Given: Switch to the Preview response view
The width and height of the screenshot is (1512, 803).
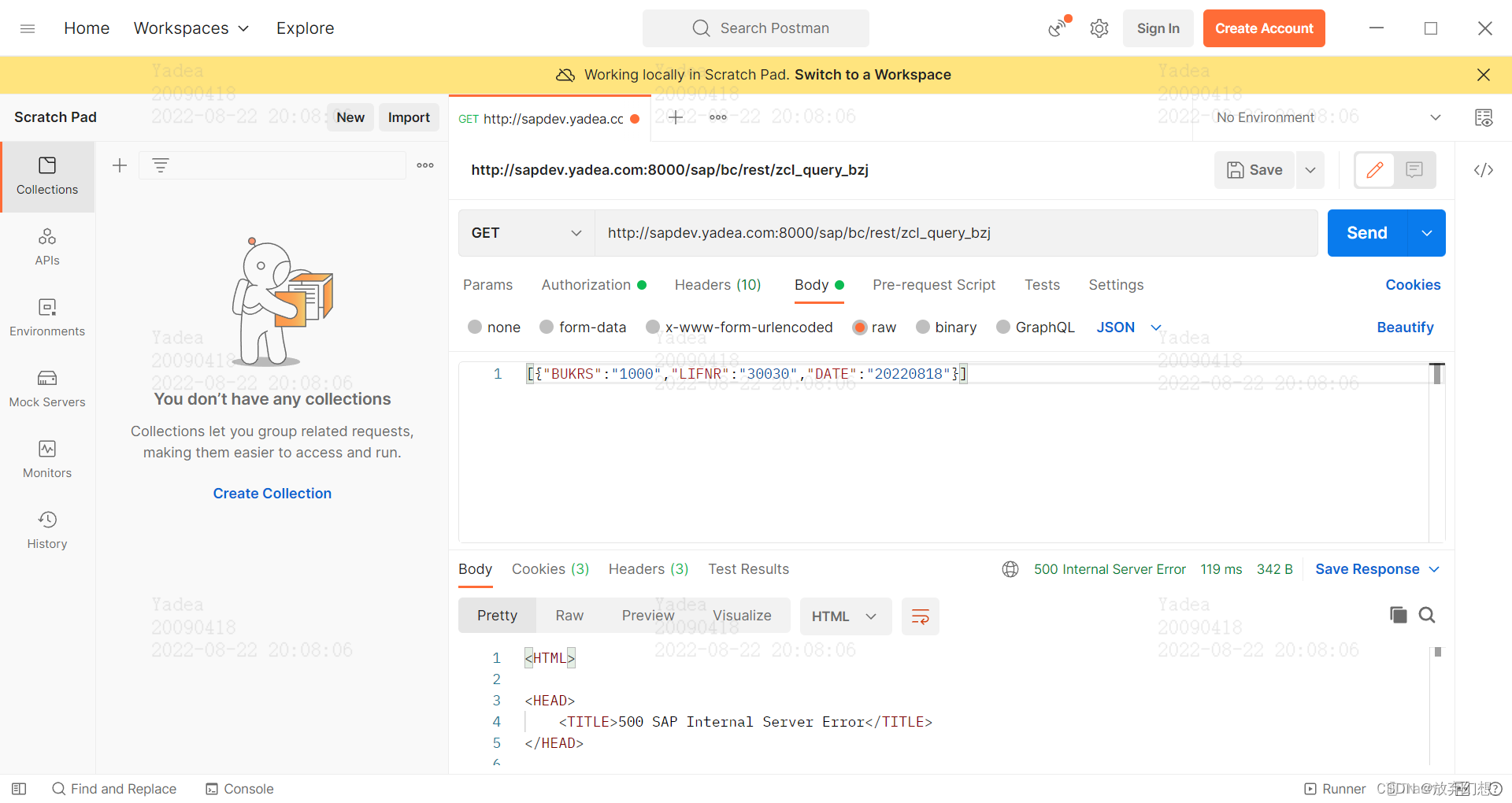Looking at the screenshot, I should click(x=648, y=616).
